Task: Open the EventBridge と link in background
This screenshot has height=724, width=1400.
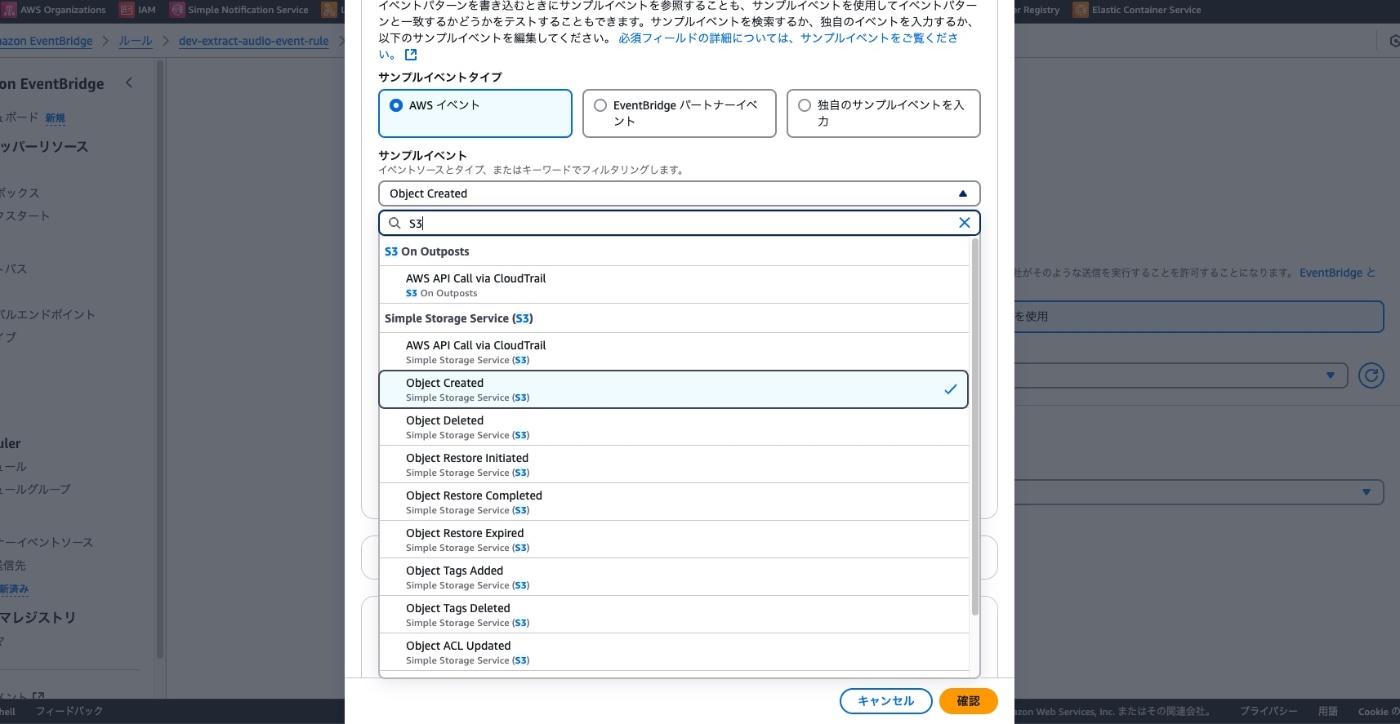Action: [x=1337, y=272]
